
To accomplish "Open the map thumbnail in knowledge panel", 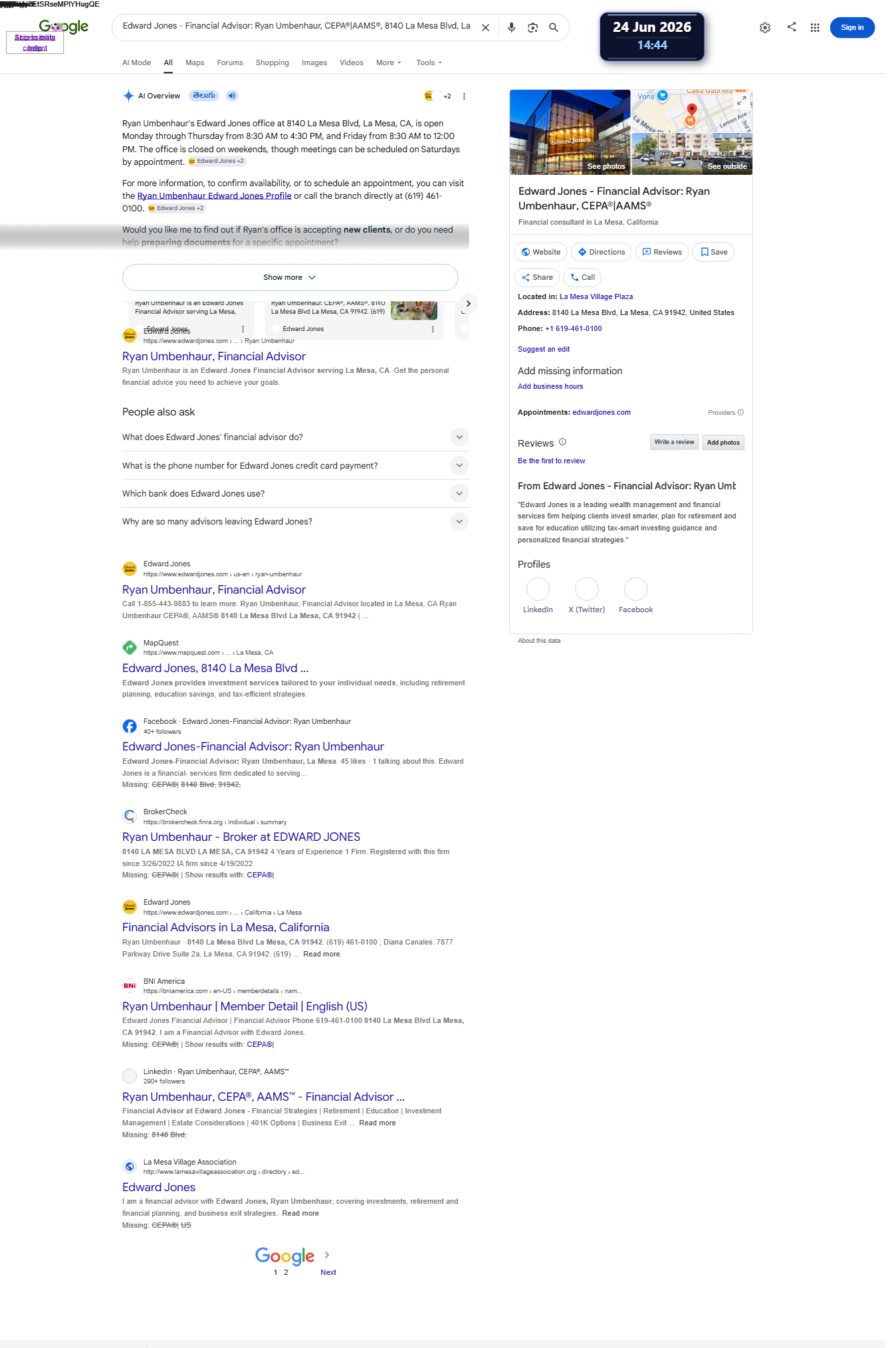I will tap(691, 111).
